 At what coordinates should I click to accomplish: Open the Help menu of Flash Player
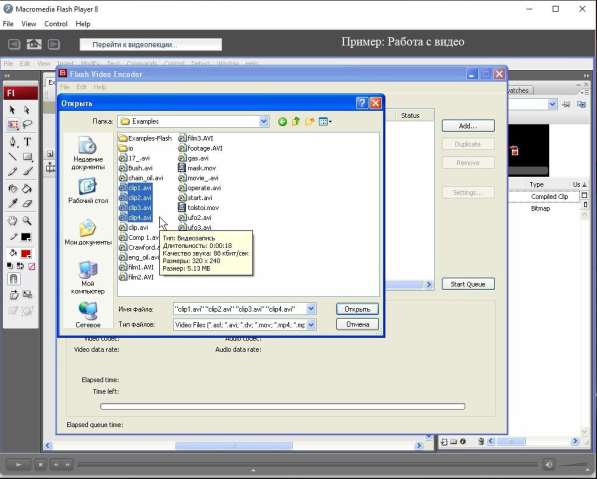83,24
